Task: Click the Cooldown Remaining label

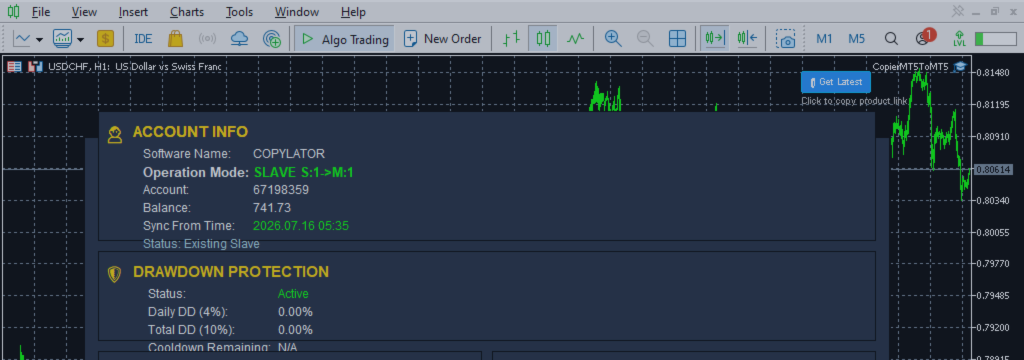Action: (209, 348)
